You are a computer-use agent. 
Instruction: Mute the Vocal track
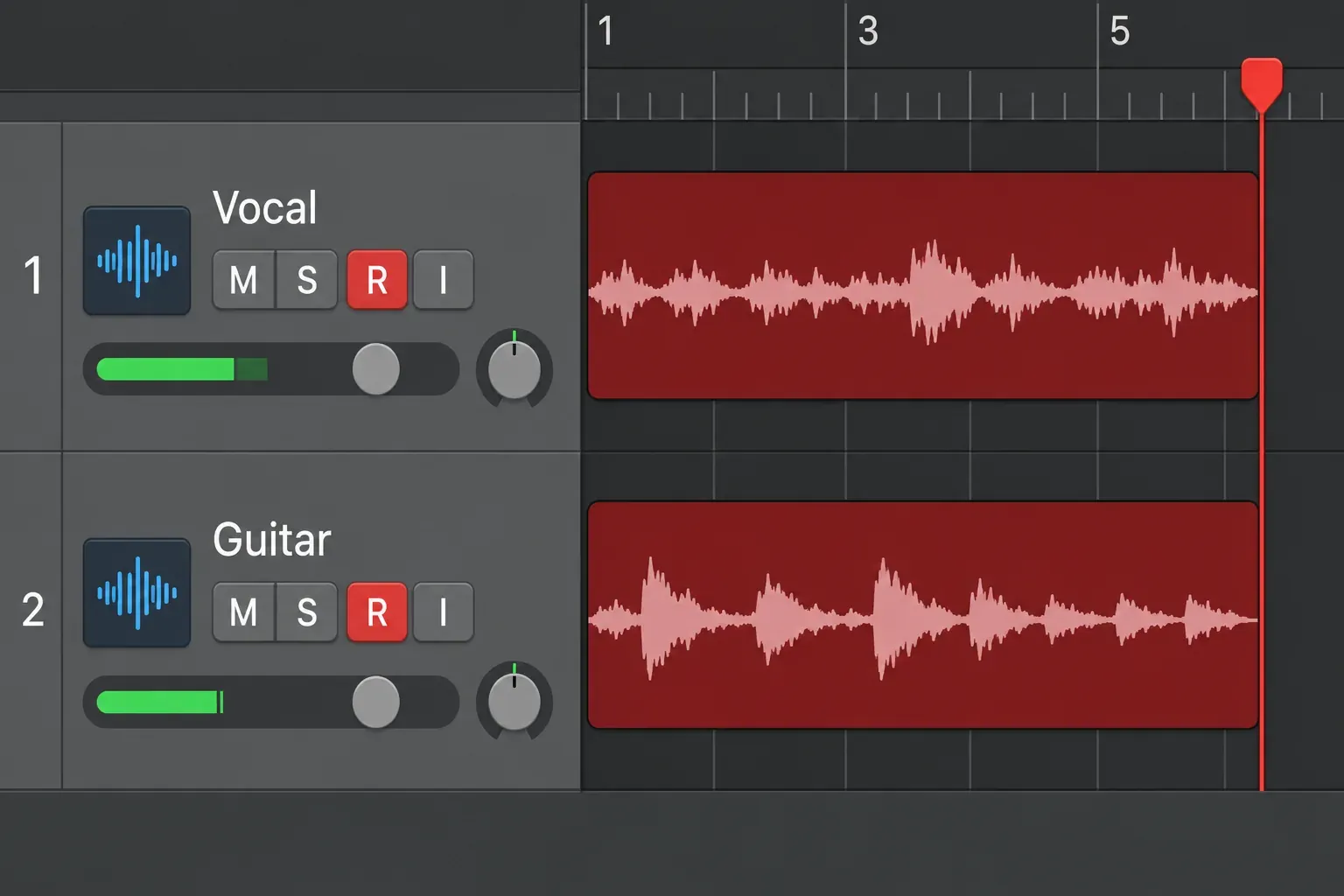(244, 280)
